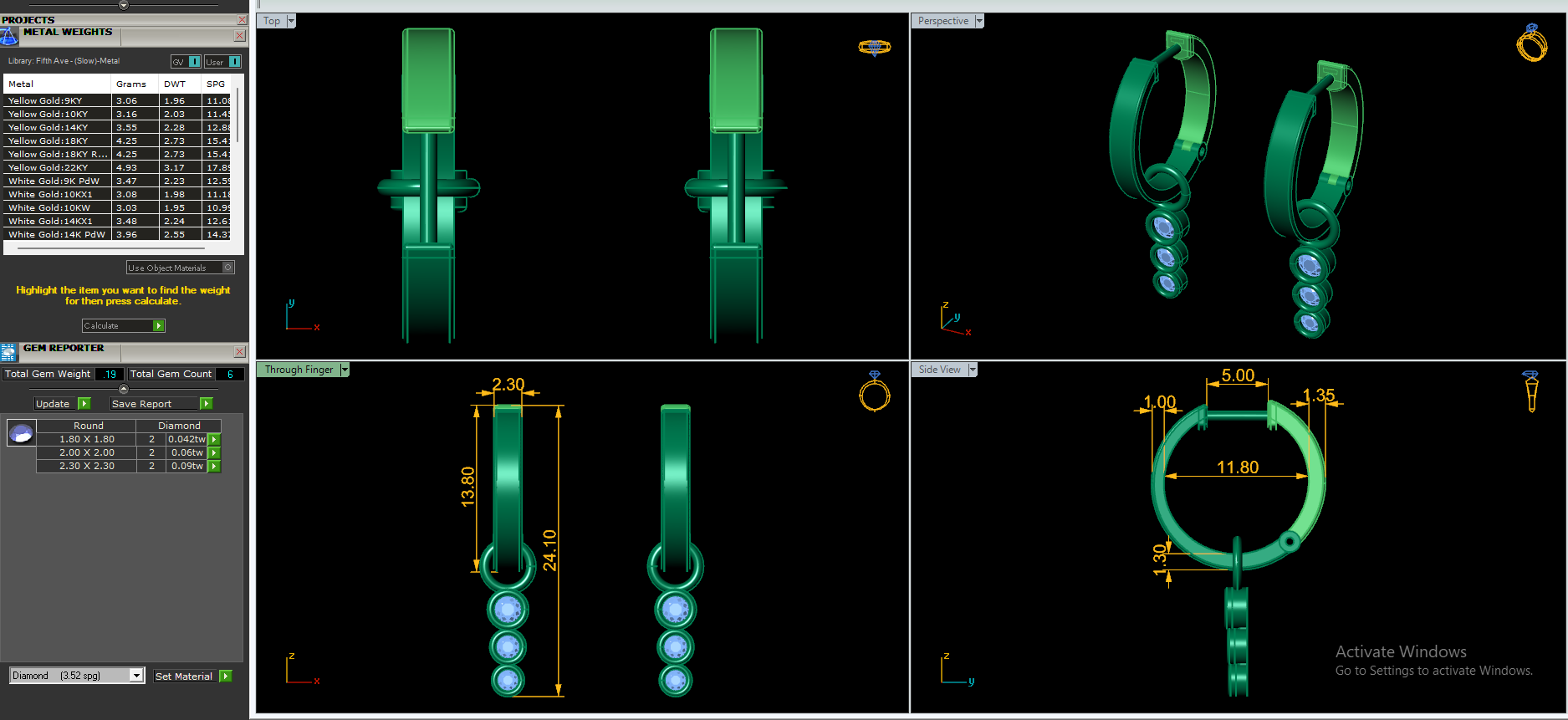Image resolution: width=1568 pixels, height=720 pixels.
Task: Open the Side View viewport menu
Action: [973, 370]
